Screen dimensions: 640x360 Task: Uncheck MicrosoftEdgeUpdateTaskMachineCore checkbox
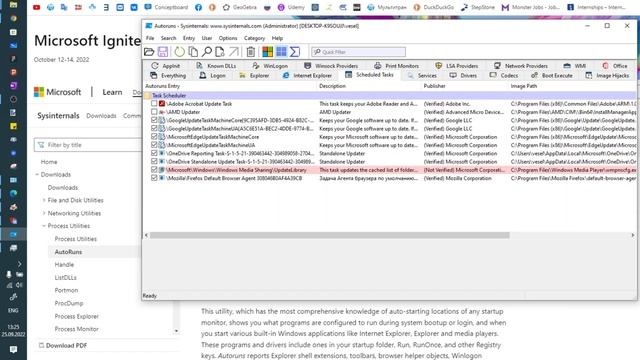point(154,137)
